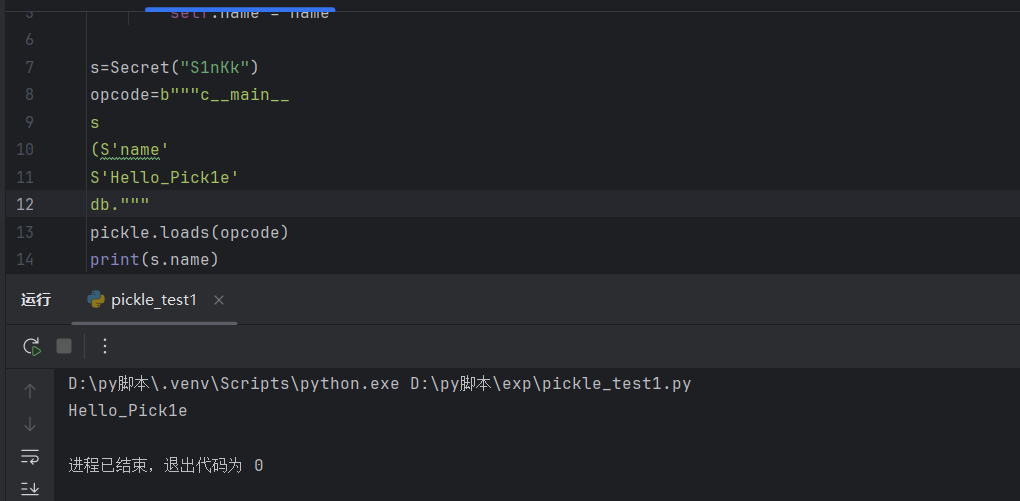Place cursor on pickle.loads(opcode) line
1020x501 pixels.
[x=189, y=232]
